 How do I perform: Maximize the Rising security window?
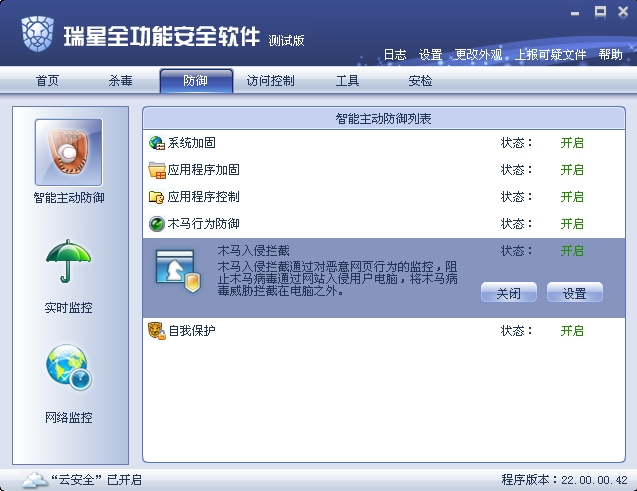(600, 12)
